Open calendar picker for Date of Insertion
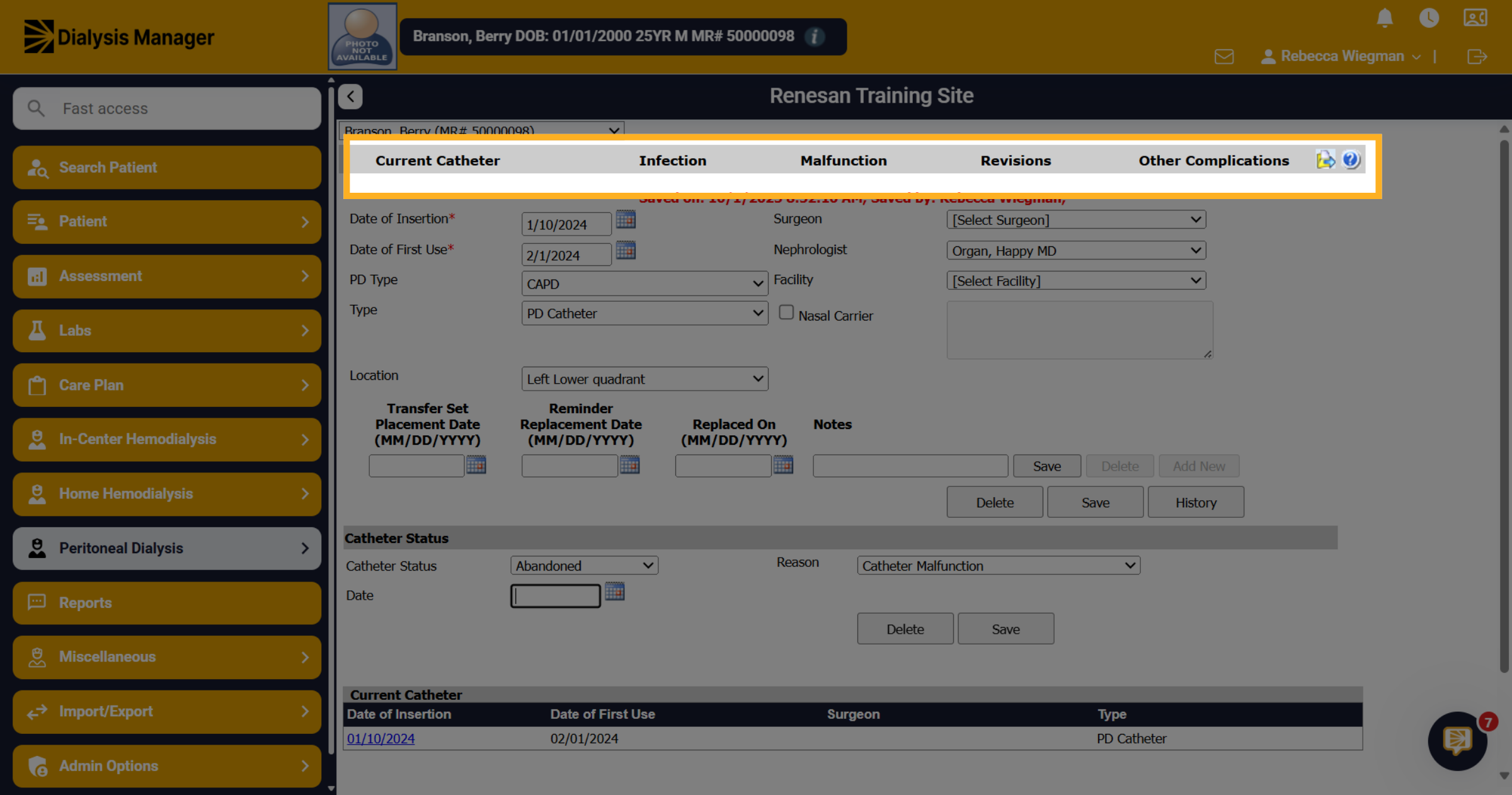The height and width of the screenshot is (795, 1512). coord(626,220)
